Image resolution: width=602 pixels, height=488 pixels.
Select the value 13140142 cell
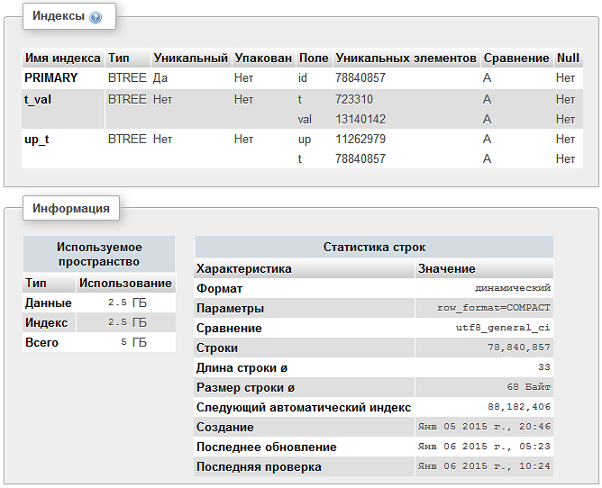pos(361,119)
